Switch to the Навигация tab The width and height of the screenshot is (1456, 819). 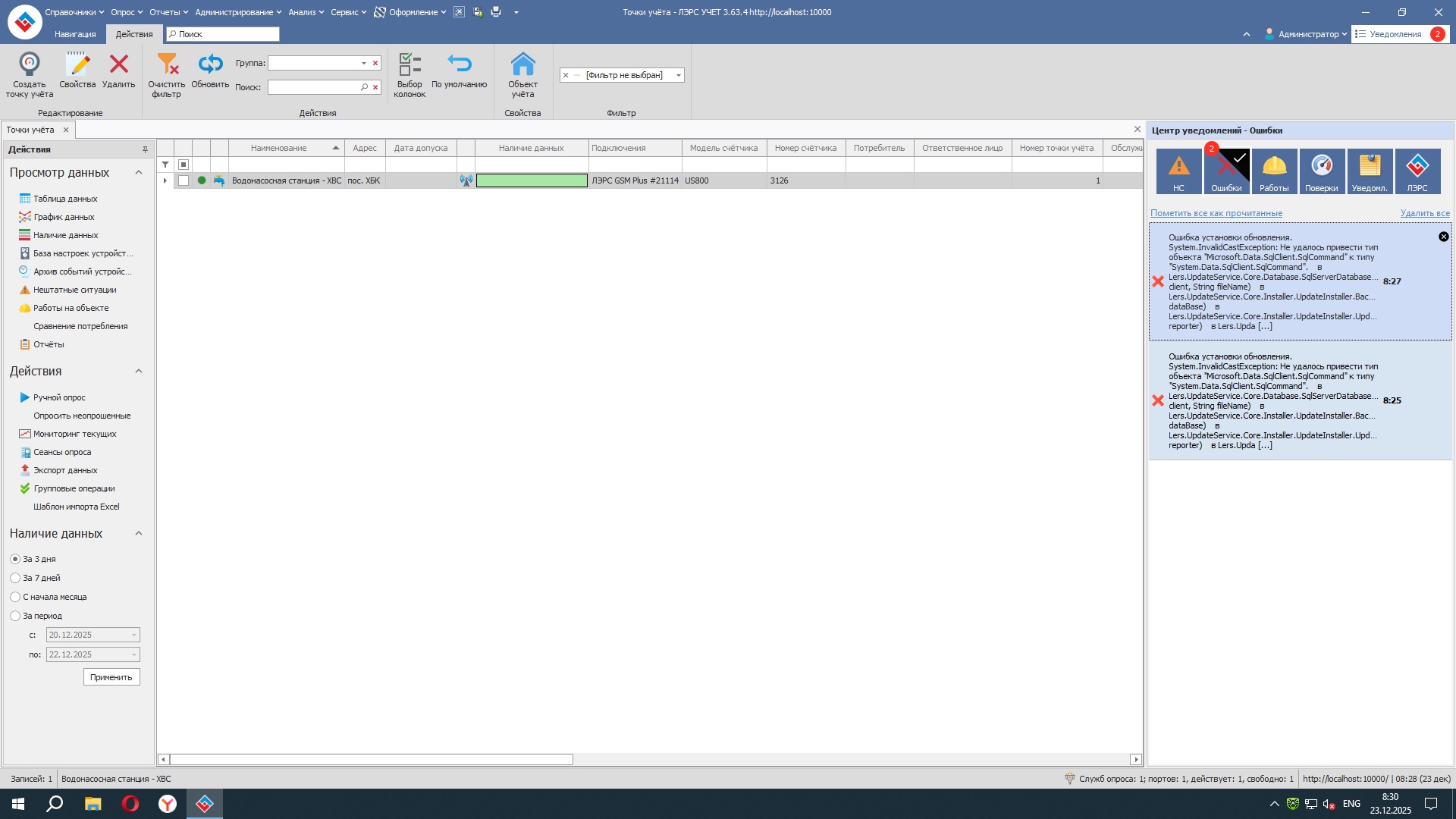75,34
